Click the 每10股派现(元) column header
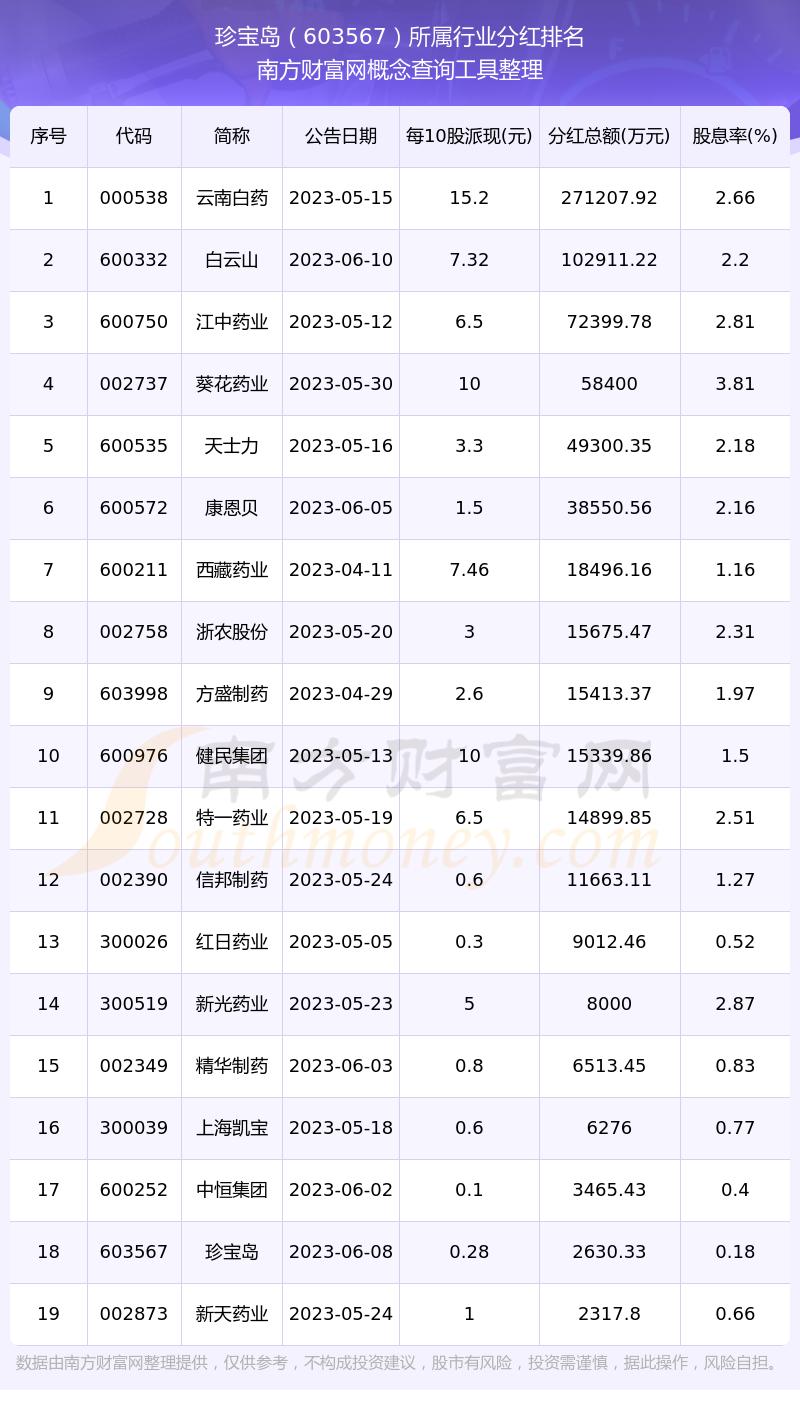This screenshot has width=800, height=1412. click(469, 136)
